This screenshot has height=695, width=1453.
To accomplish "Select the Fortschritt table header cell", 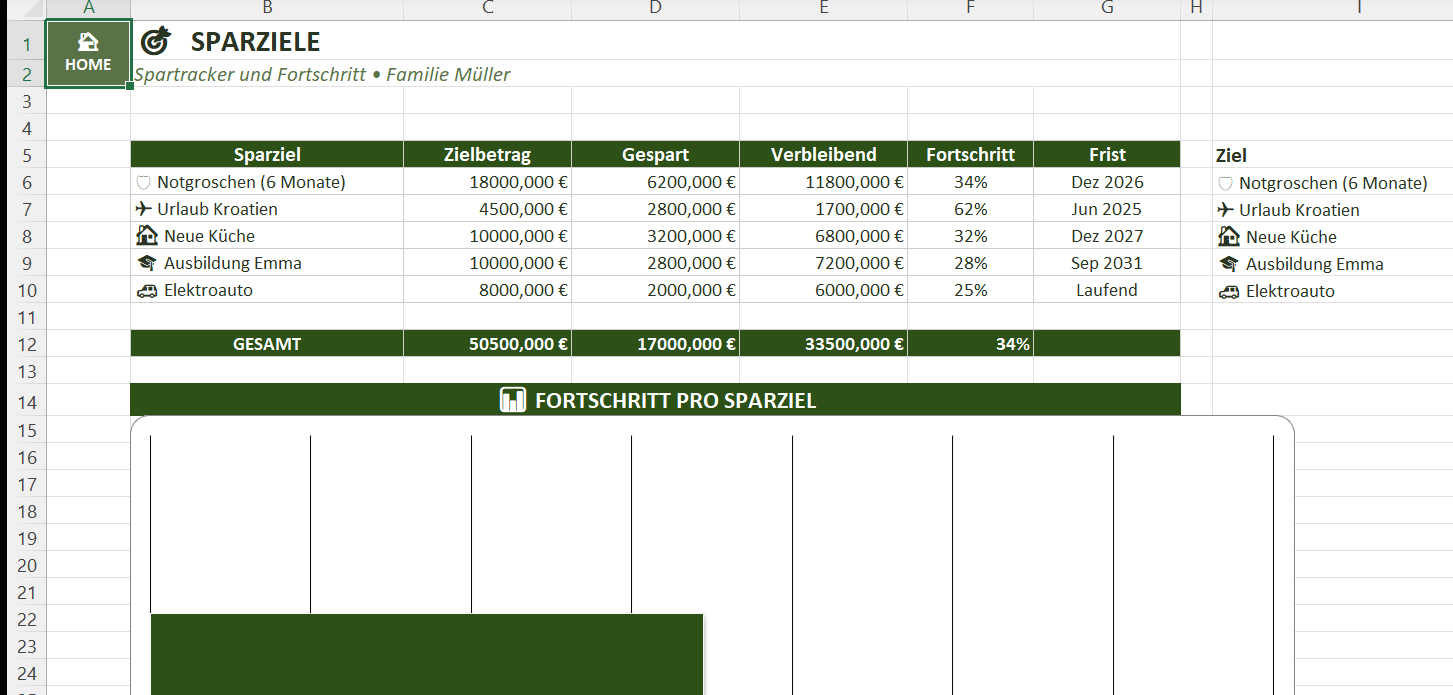I will (970, 155).
